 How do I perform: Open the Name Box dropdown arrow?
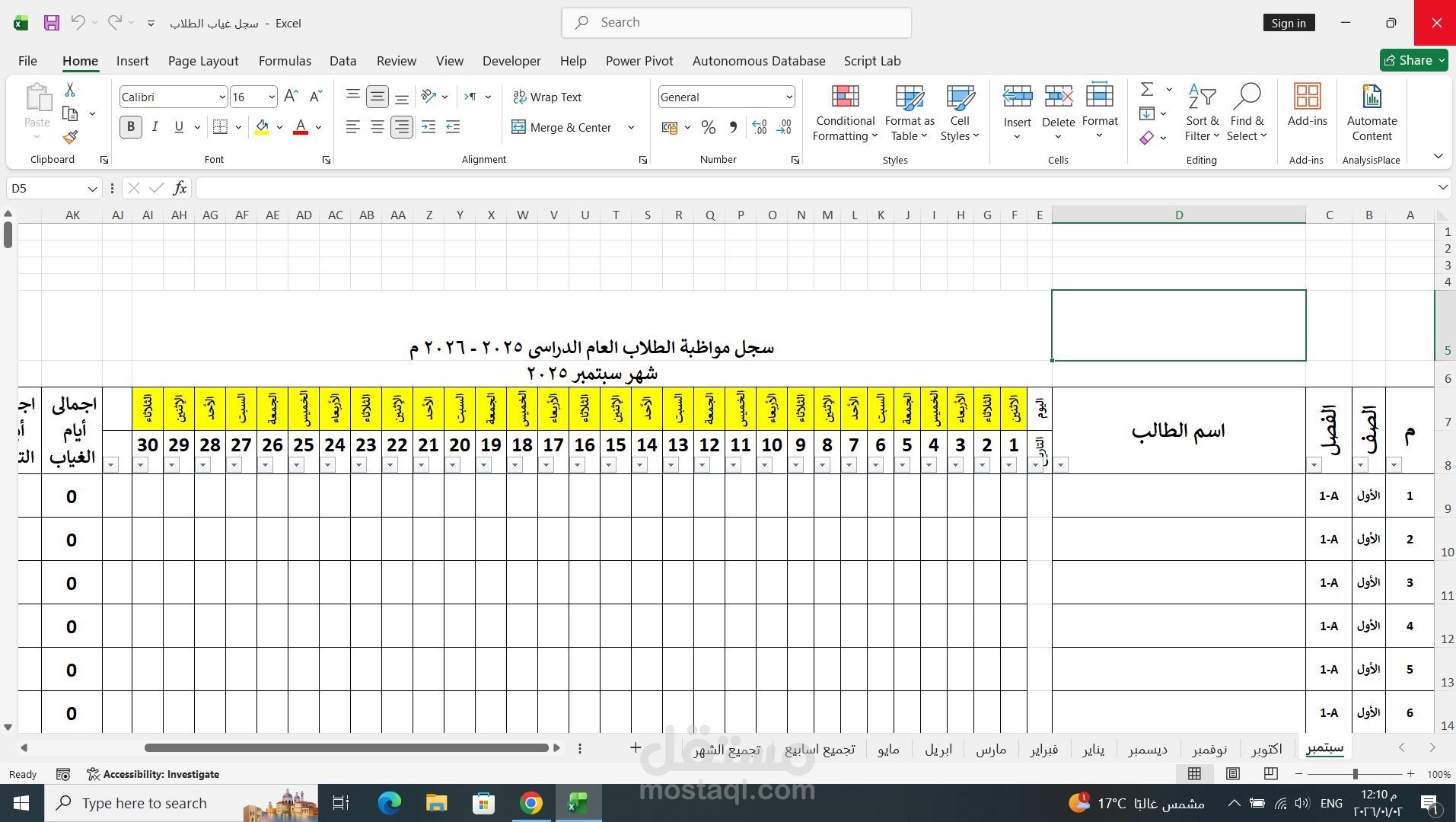pos(92,188)
